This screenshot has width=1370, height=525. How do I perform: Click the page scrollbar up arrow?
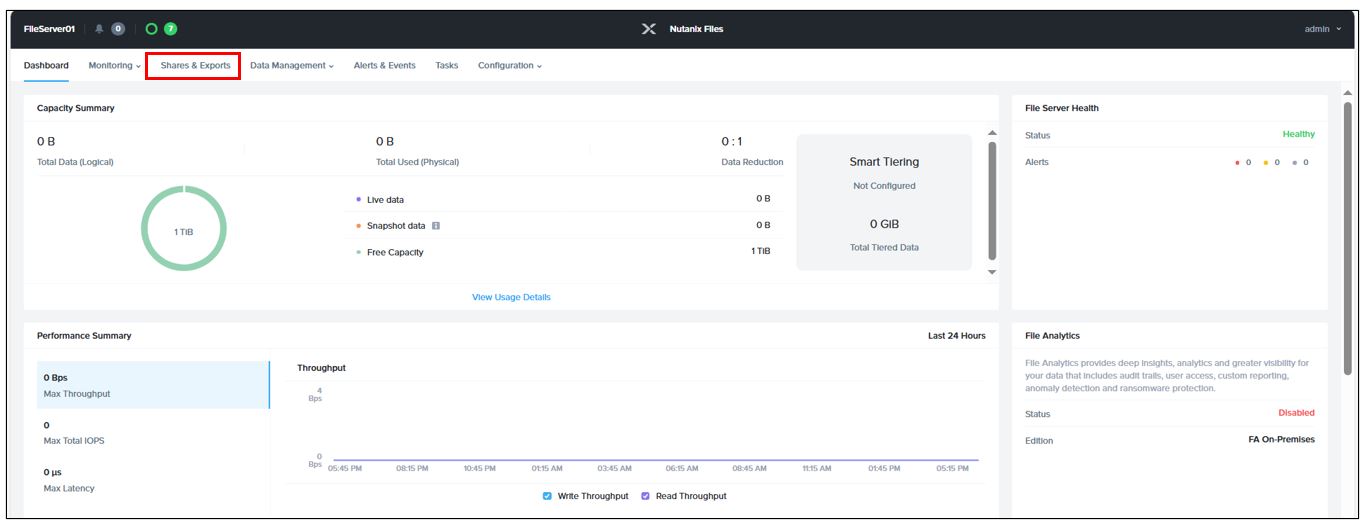[1347, 92]
